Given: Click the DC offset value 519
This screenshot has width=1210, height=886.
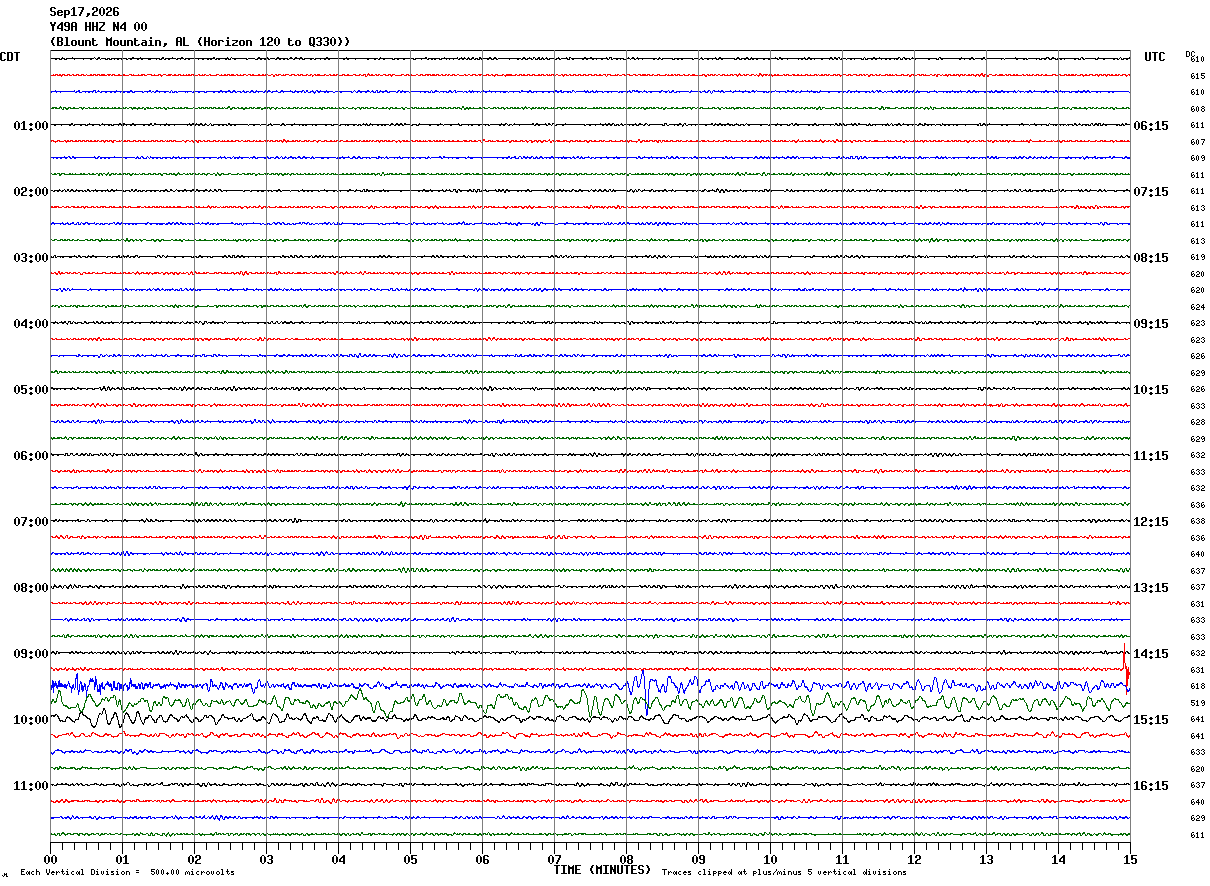Looking at the screenshot, I should pyautogui.click(x=1197, y=703).
